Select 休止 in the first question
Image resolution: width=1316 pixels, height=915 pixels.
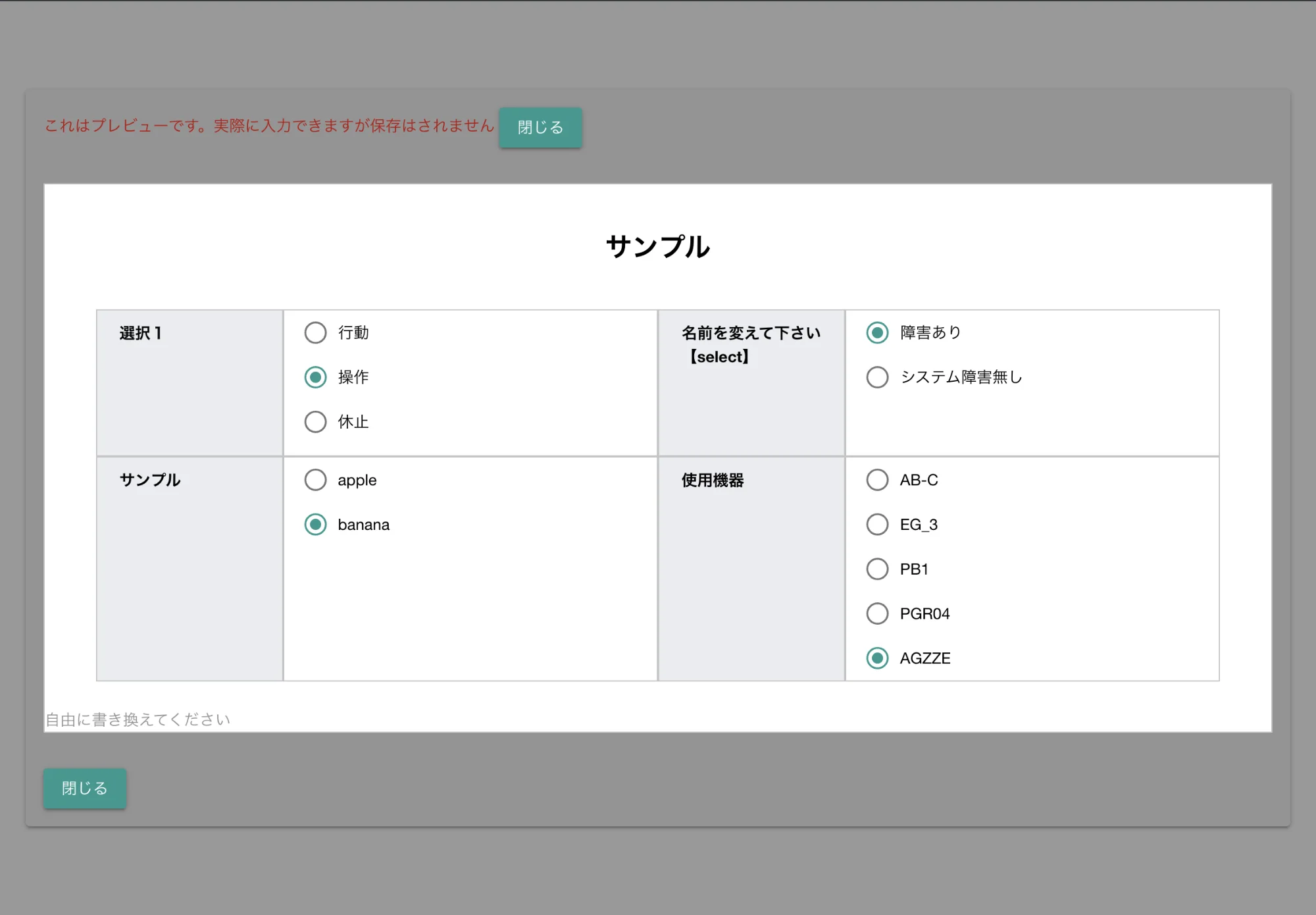coord(316,422)
